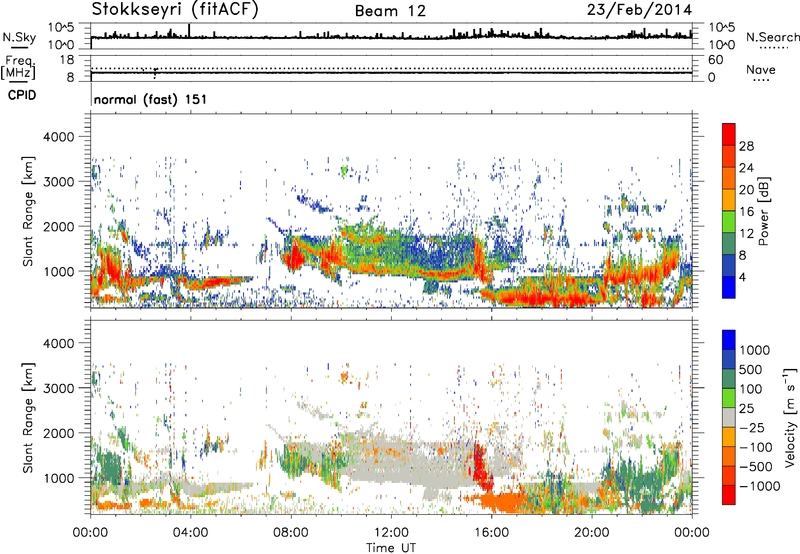Click 'Slant Range [km]' label of velocity panel
Screen dimensions: 800x554
[x=28, y=418]
